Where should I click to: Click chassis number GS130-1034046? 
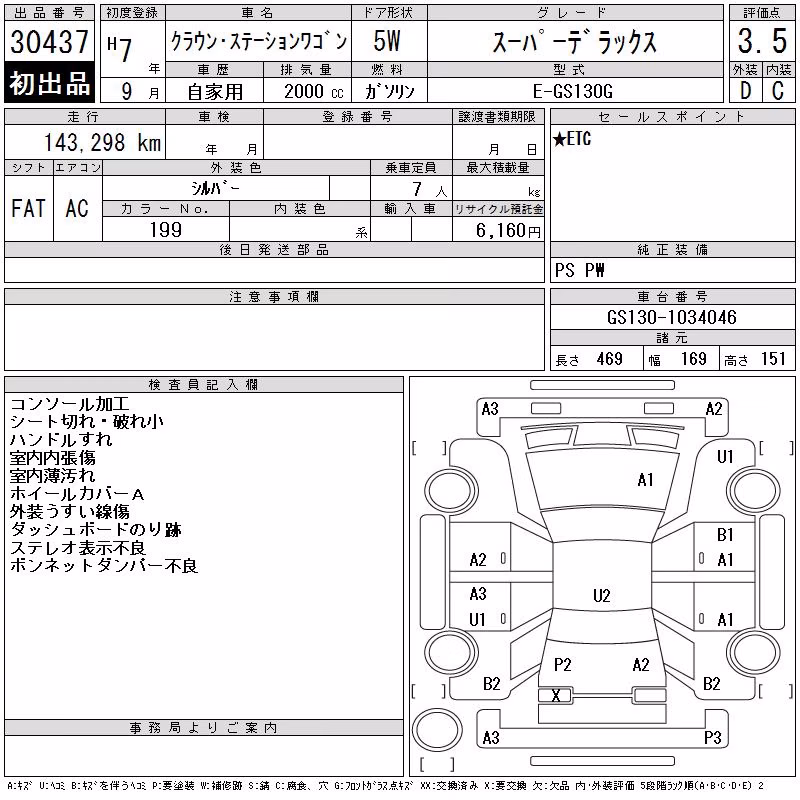[x=672, y=317]
